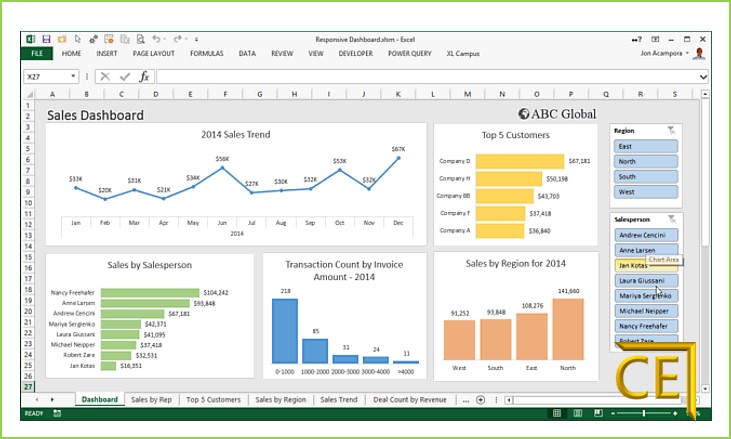Click the macro recording icon in status bar
The width and height of the screenshot is (731, 439).
57,413
